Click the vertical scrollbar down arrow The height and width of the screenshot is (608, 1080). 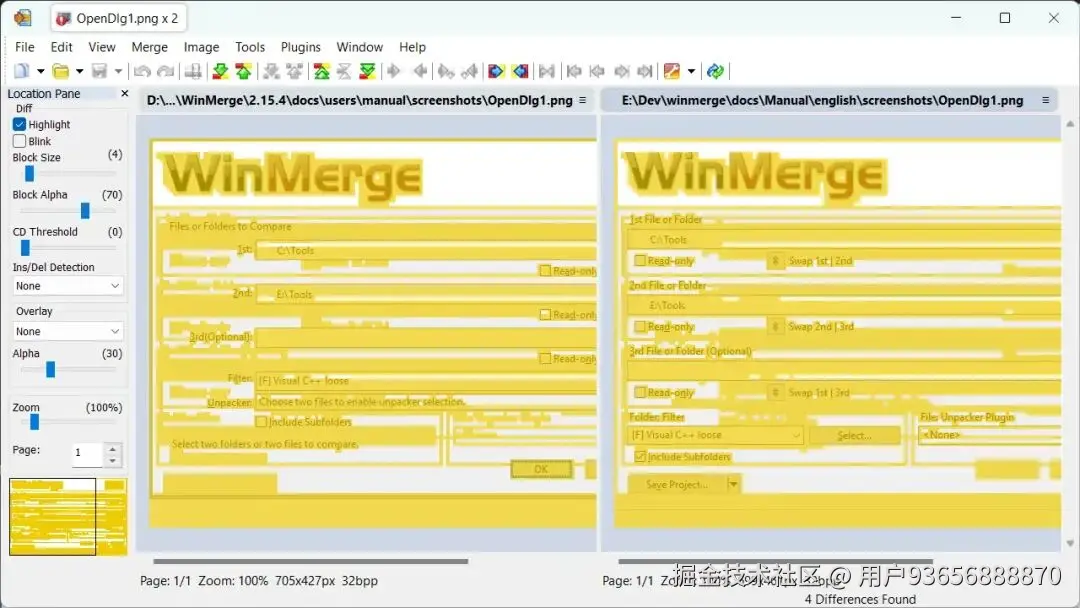pyautogui.click(x=1070, y=544)
